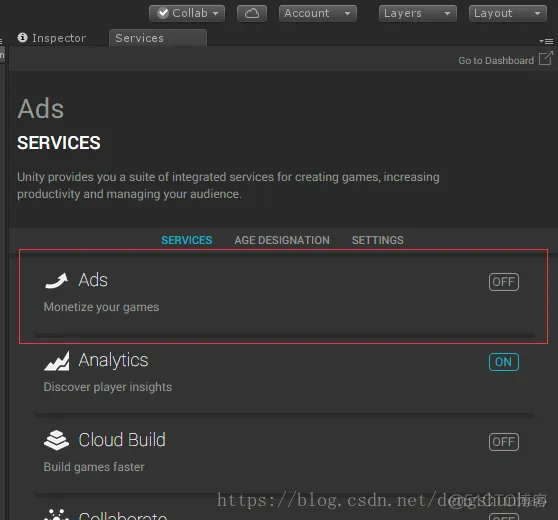Screen dimensions: 558x520
Task: Click Go to Dashboard link
Action: click(496, 61)
